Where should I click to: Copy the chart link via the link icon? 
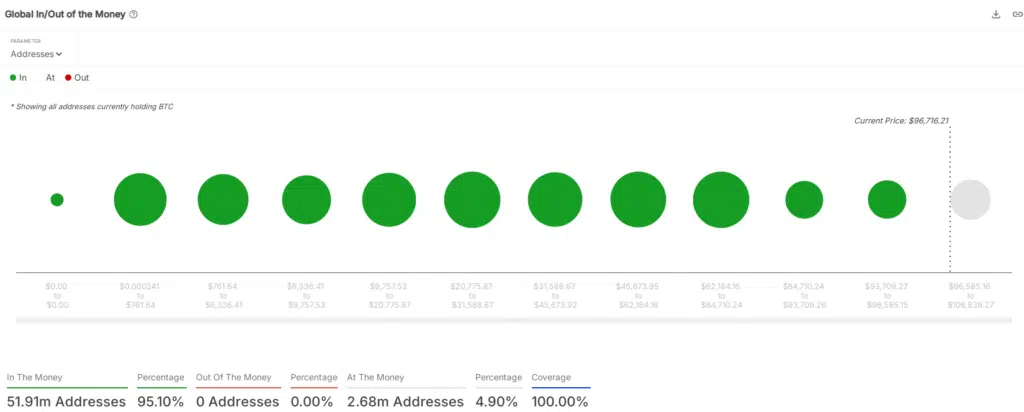[x=1017, y=14]
